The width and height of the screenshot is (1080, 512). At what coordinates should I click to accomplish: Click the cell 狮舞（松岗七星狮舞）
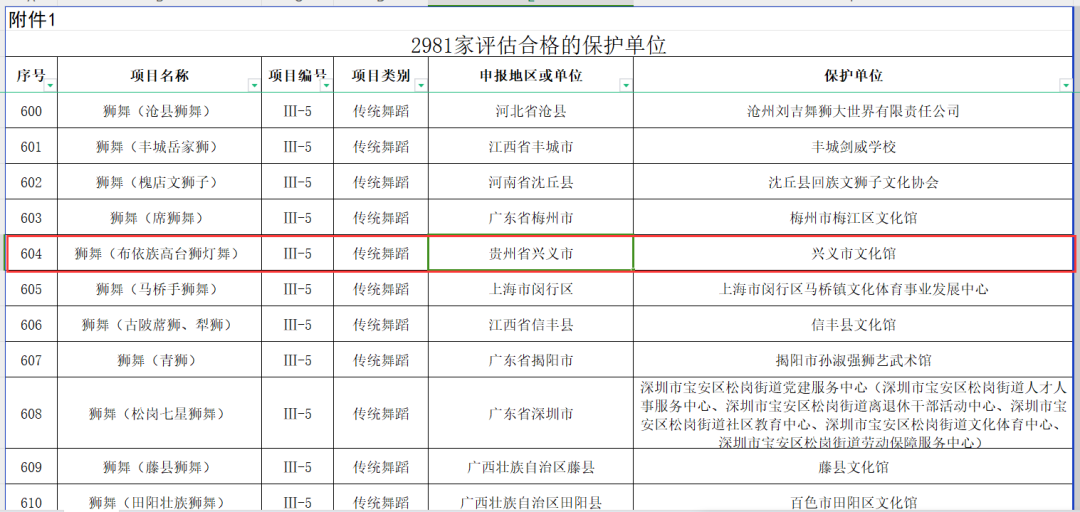point(159,413)
